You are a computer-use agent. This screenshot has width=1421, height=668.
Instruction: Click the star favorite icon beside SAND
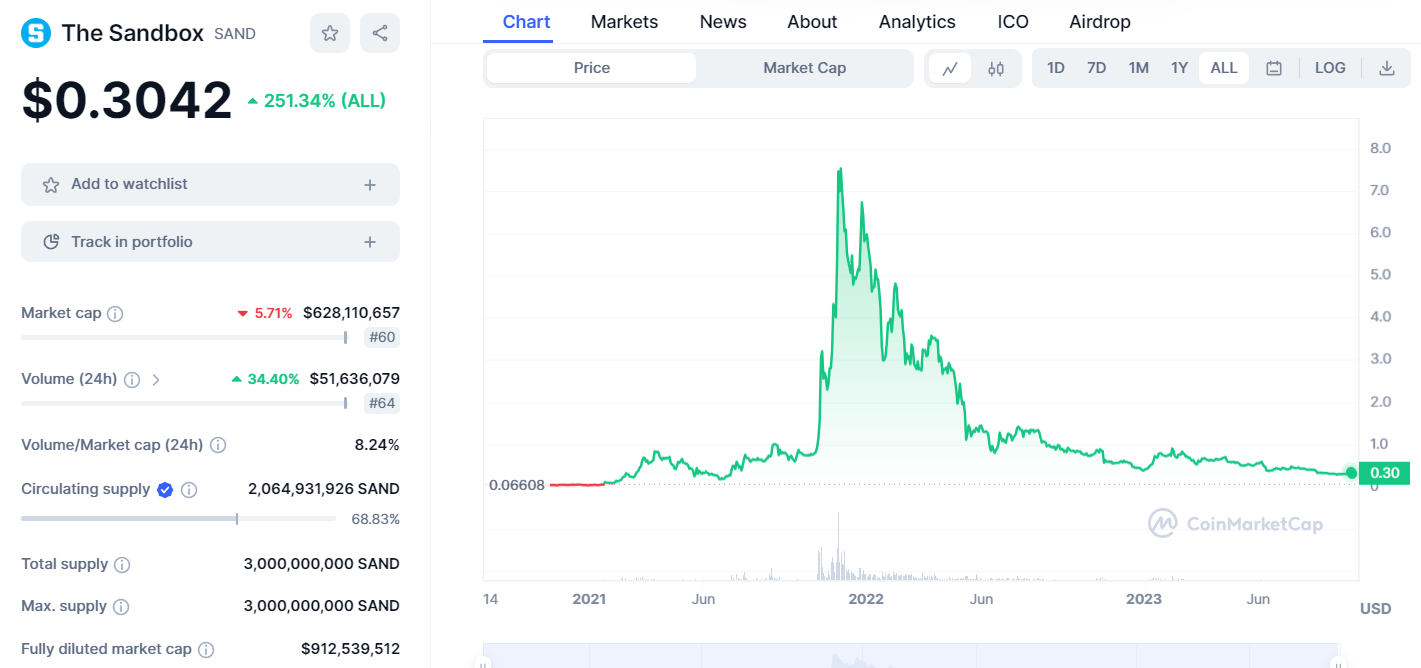(x=330, y=33)
